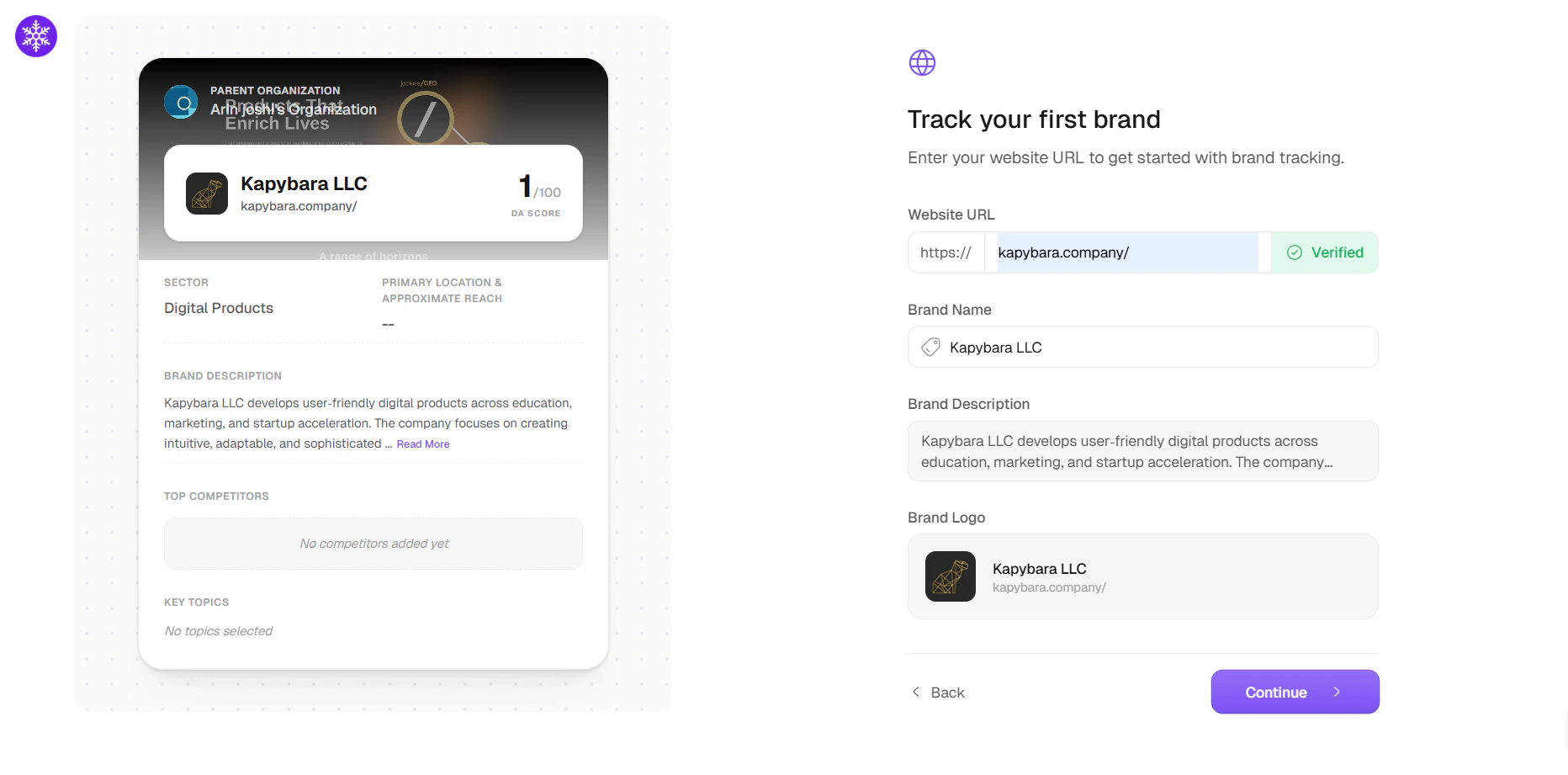Click the green checkmark verification icon
The width and height of the screenshot is (1568, 775).
[1294, 252]
